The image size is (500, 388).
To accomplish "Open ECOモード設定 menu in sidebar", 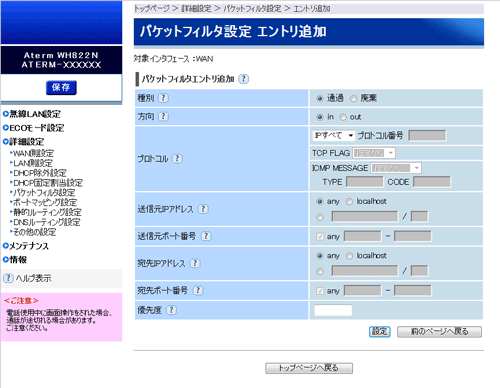I will click(x=37, y=128).
